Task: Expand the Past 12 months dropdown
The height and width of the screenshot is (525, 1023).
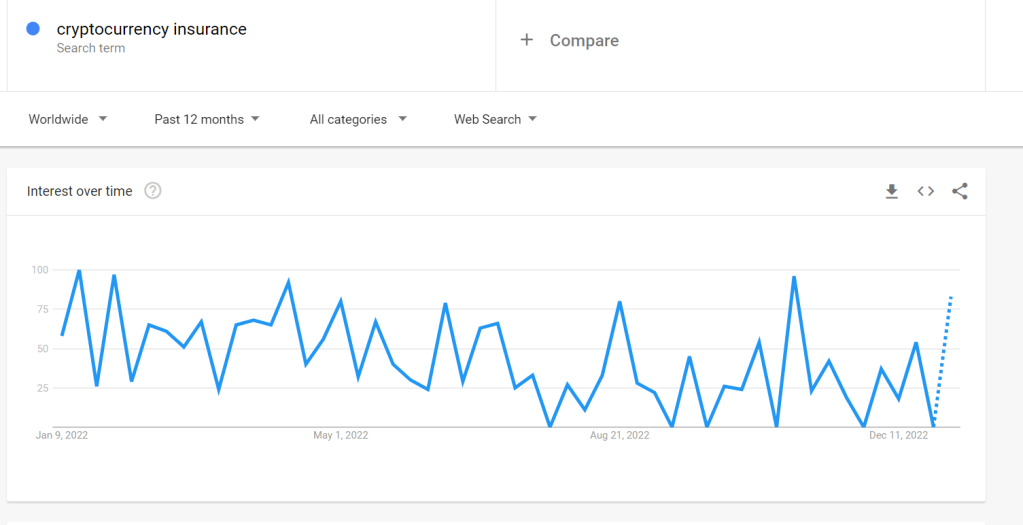Action: pyautogui.click(x=207, y=119)
